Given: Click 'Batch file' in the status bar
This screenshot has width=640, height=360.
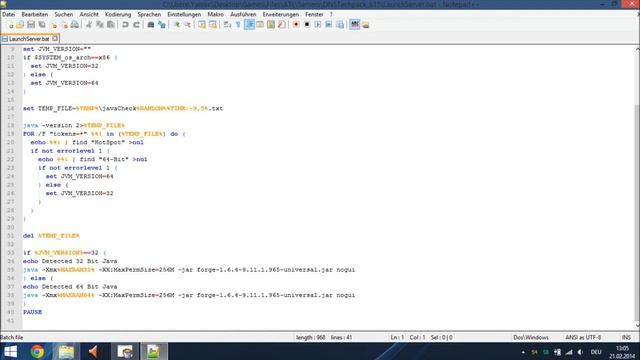Looking at the screenshot, I should click(x=12, y=338).
